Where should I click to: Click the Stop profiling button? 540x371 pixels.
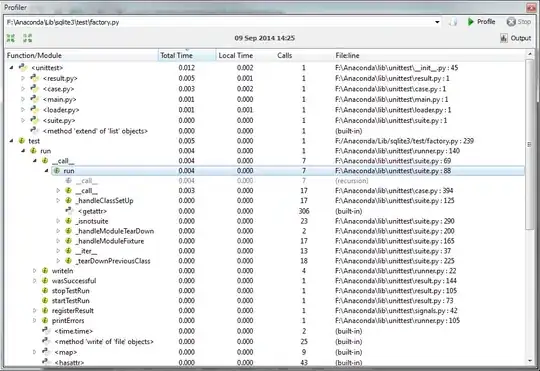(519, 22)
